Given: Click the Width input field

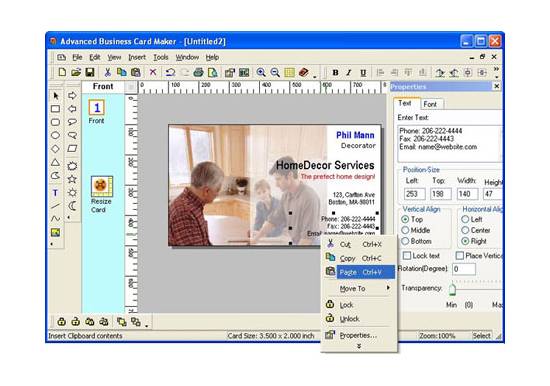Looking at the screenshot, I should (467, 194).
